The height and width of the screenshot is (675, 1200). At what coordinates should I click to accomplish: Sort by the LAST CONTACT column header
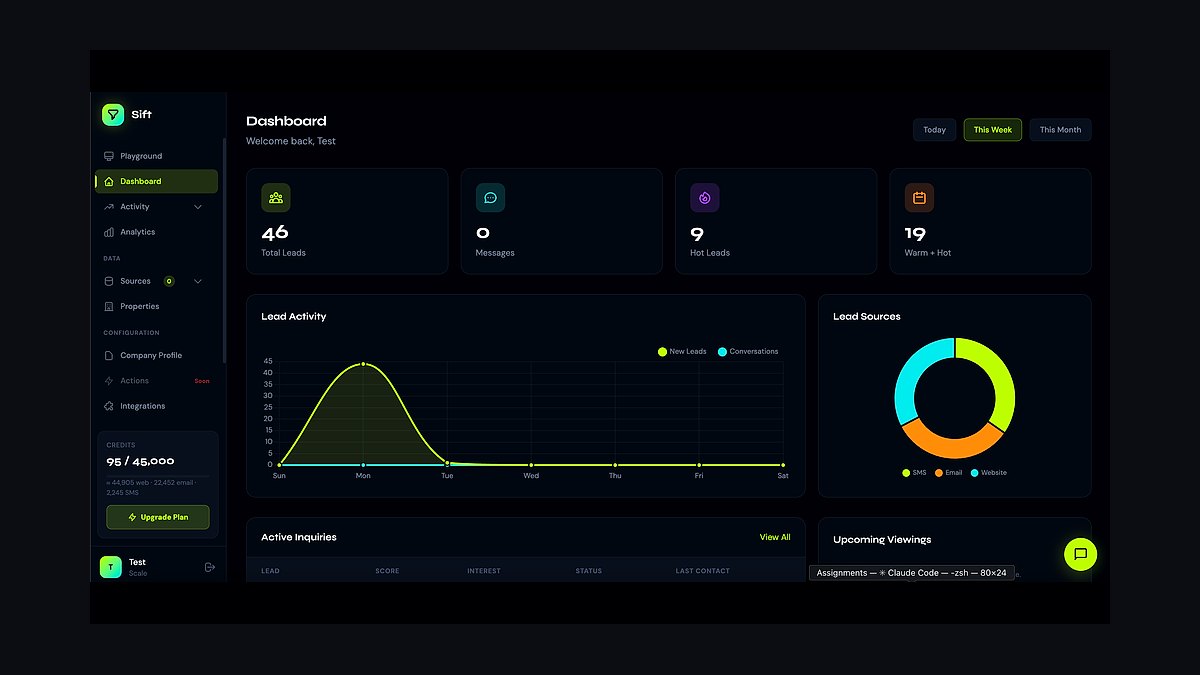click(703, 571)
